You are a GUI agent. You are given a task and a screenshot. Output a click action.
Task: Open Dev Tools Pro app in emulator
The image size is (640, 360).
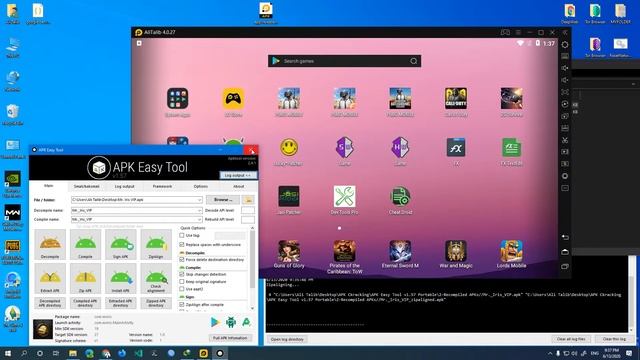click(x=344, y=196)
